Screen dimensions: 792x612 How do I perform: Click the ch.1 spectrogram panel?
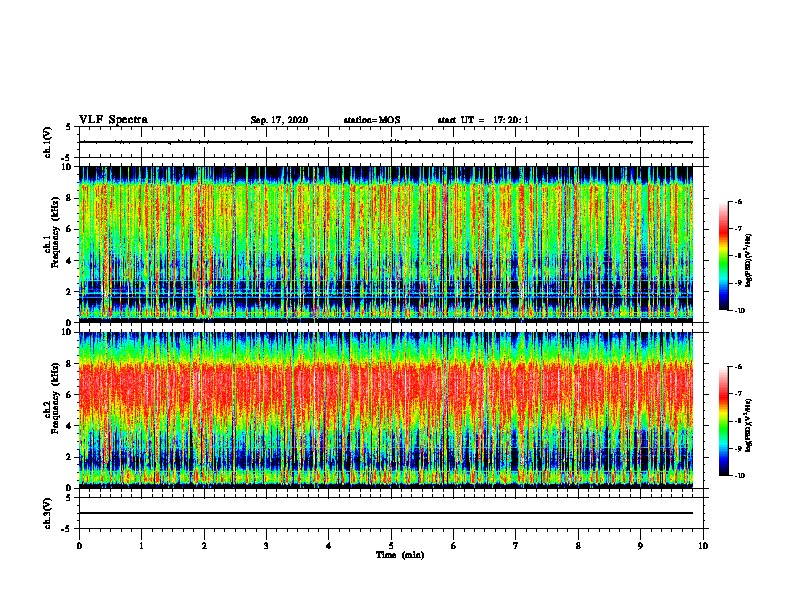[386, 244]
